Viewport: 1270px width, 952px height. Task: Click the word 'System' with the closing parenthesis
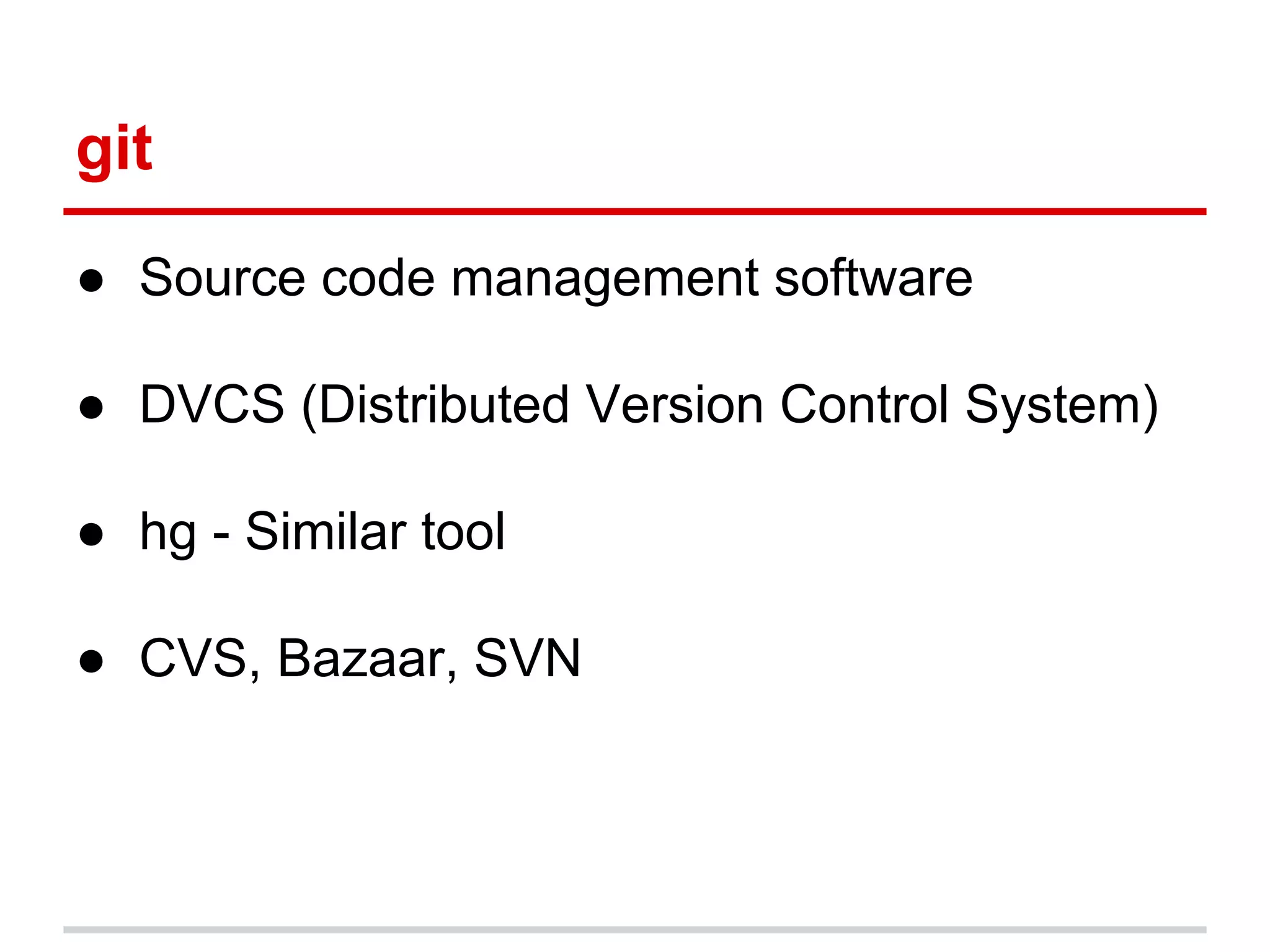1062,405
